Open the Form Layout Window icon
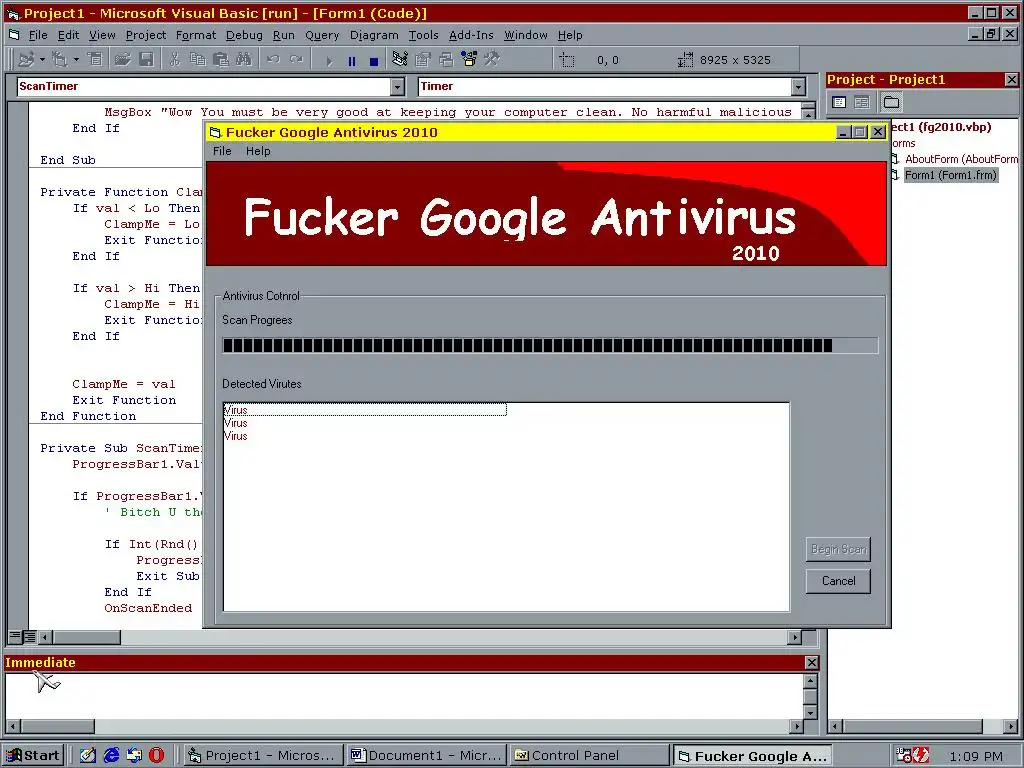The height and width of the screenshot is (768, 1024). click(446, 60)
